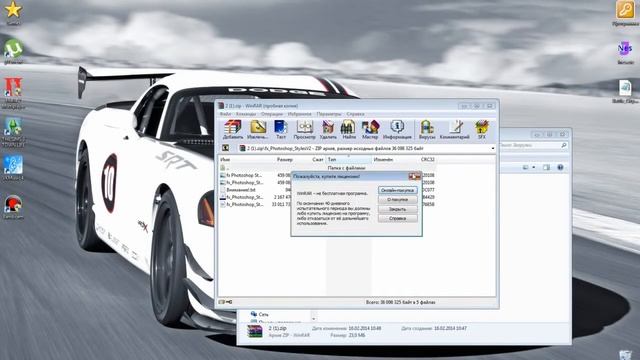Open the Комментарий (Comment) tool
Screen dimensions: 640x360
455,129
